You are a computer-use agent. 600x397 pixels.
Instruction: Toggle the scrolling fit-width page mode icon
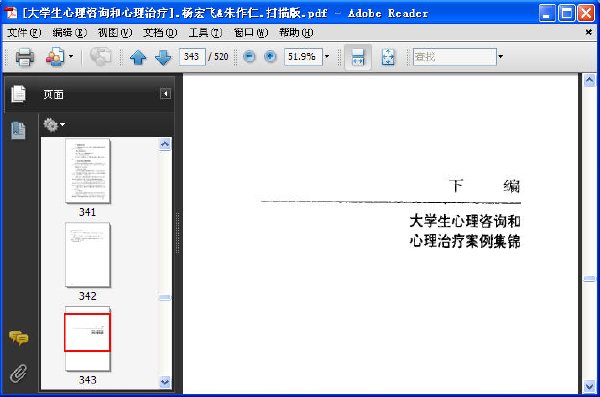[x=358, y=57]
